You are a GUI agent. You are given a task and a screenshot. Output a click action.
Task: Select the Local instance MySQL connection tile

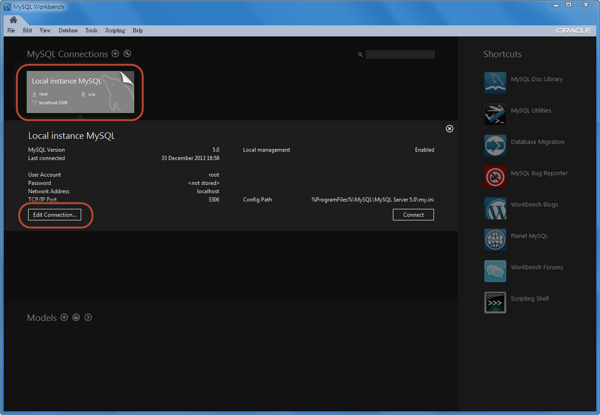click(x=81, y=91)
